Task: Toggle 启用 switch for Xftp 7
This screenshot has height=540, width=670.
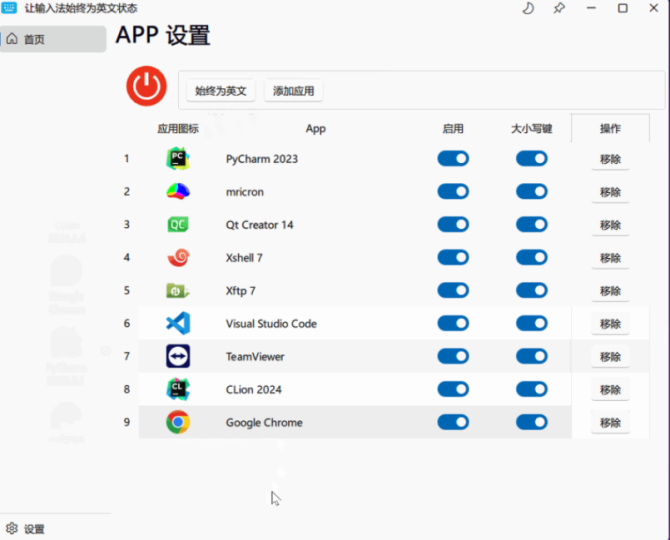Action: pos(452,291)
